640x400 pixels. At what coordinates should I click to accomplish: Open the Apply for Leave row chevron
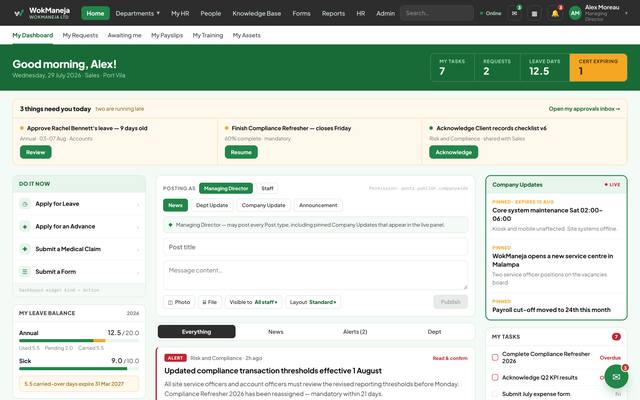138,204
